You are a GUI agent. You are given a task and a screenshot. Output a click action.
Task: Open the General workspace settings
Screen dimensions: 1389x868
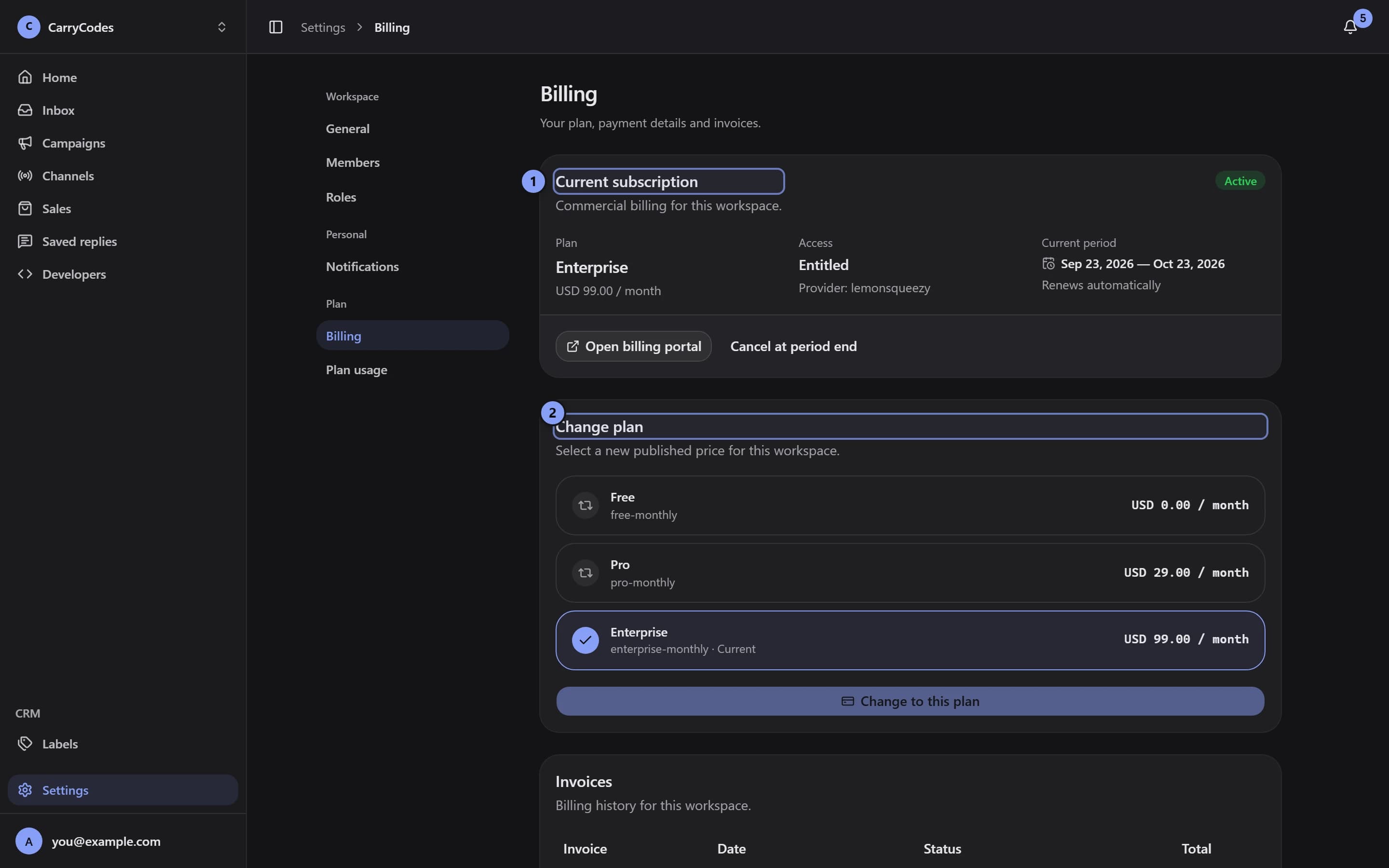click(412, 129)
